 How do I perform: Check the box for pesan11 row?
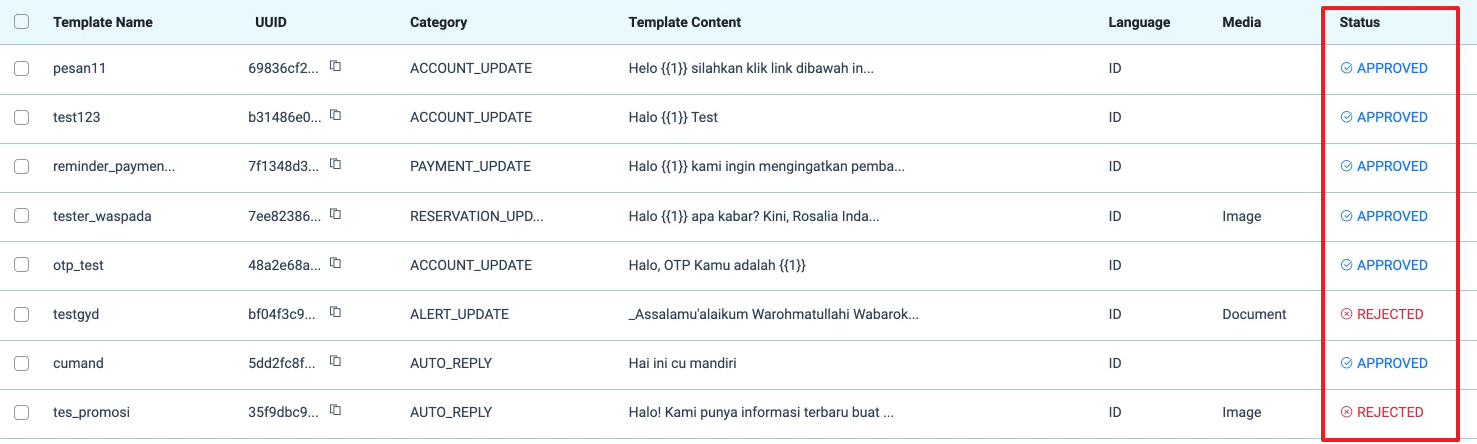(22, 69)
